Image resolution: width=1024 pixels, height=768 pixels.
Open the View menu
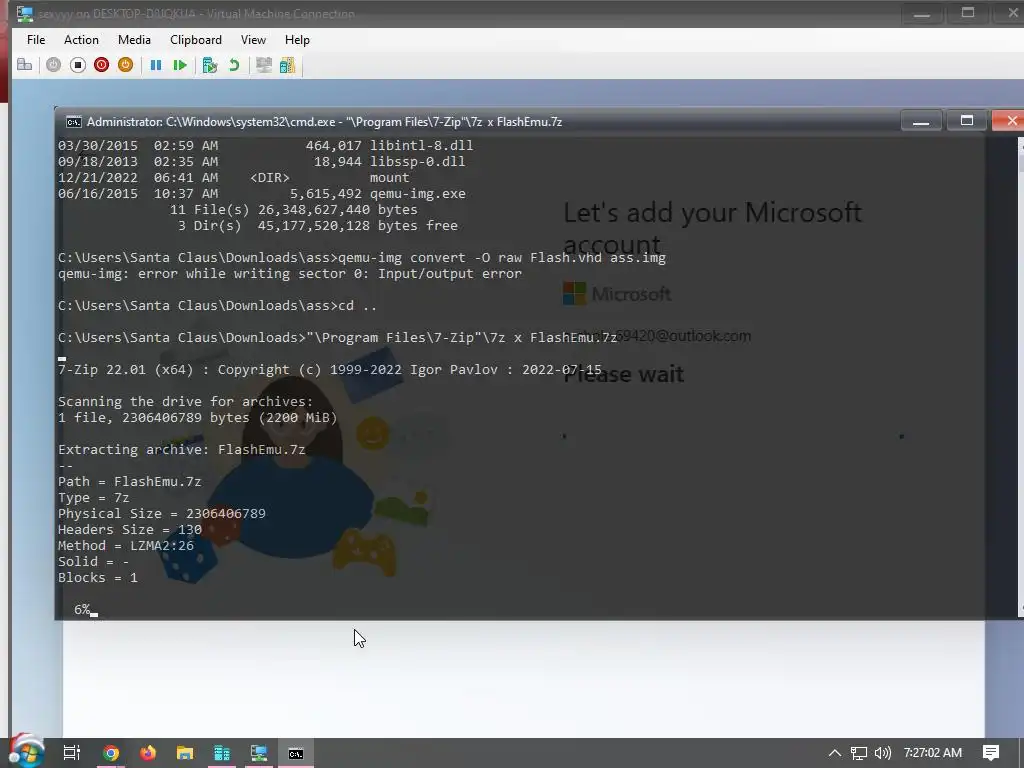tap(253, 40)
